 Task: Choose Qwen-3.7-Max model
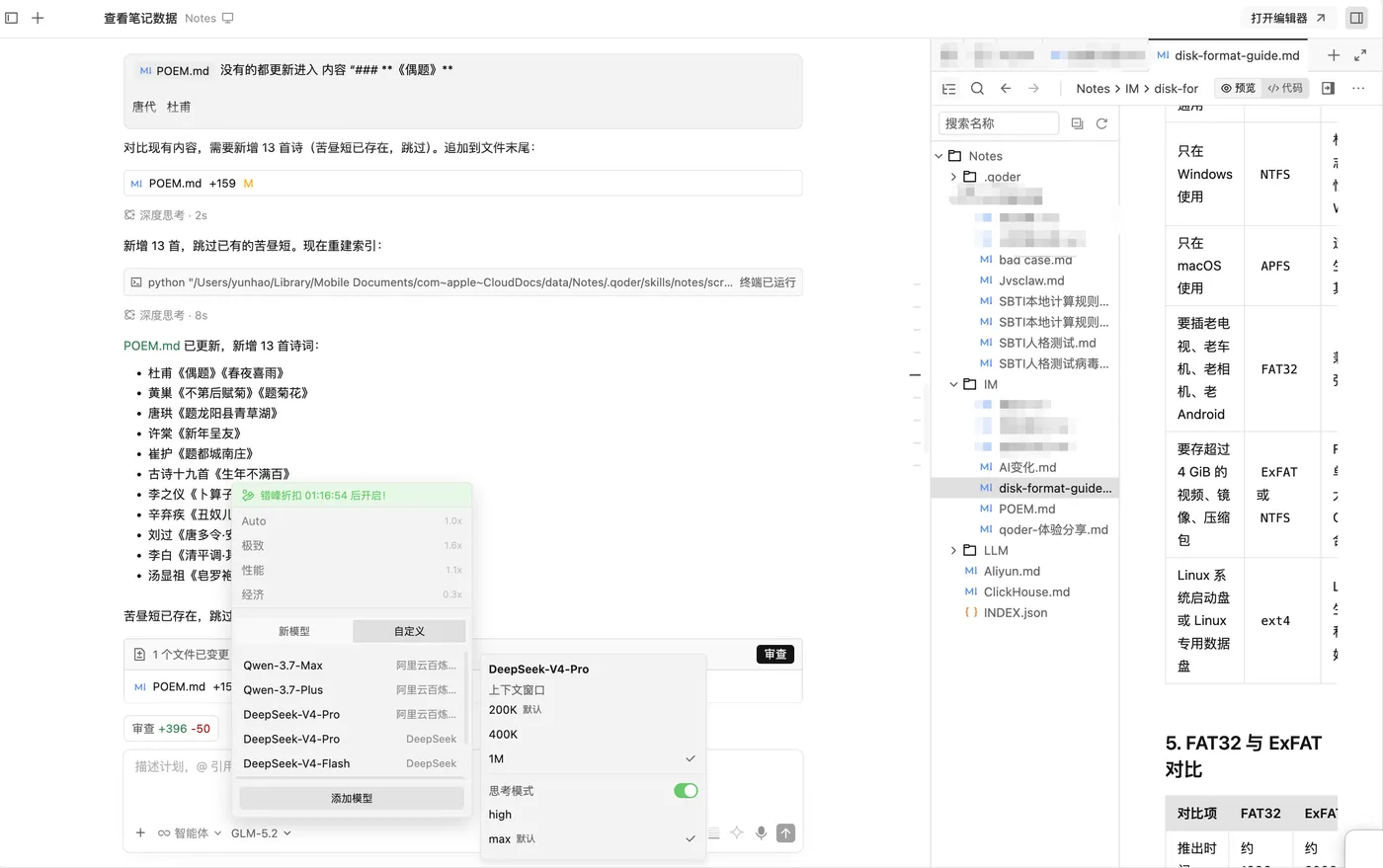click(x=350, y=666)
